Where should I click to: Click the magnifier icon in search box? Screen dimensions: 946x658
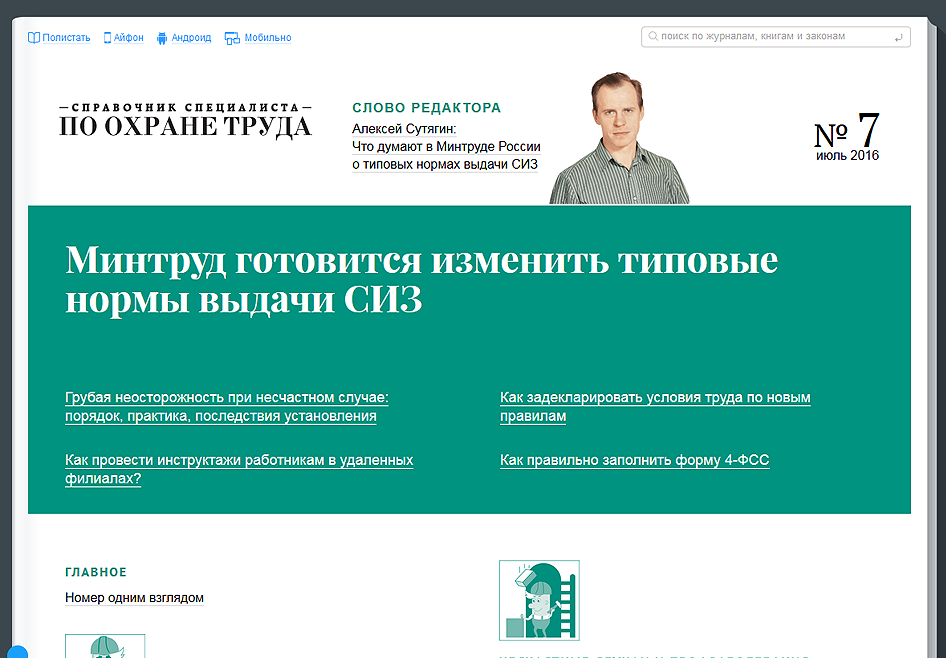pyautogui.click(x=653, y=36)
